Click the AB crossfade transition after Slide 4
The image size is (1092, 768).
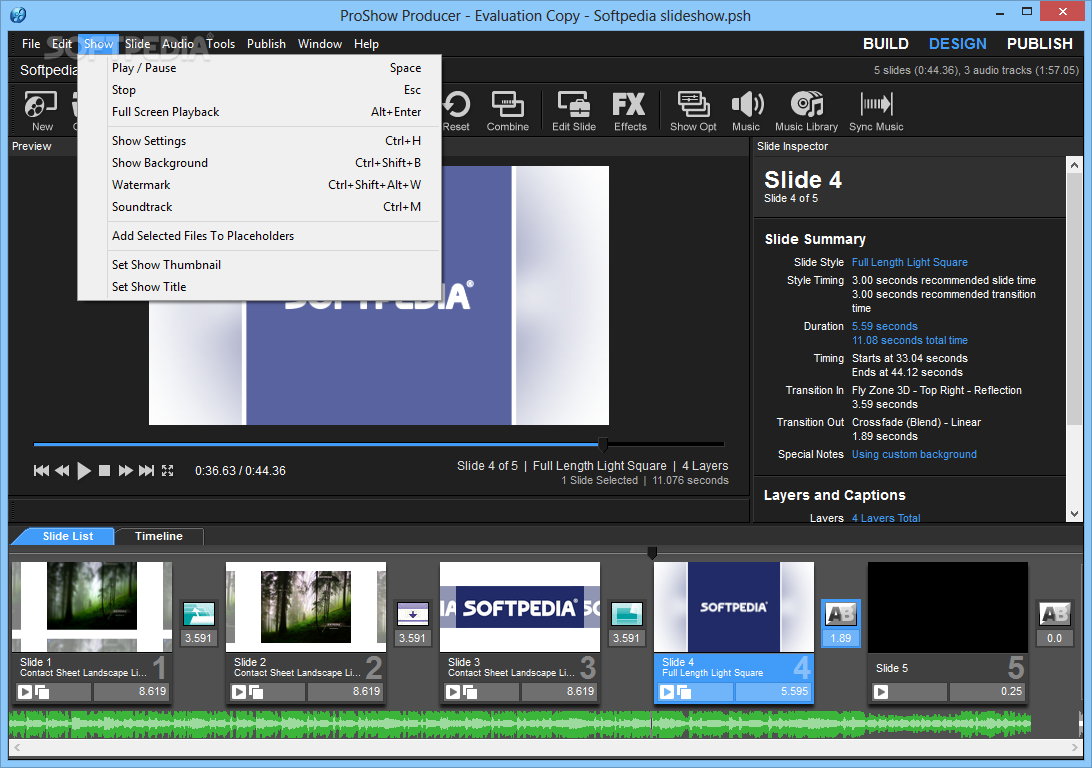[x=841, y=614]
